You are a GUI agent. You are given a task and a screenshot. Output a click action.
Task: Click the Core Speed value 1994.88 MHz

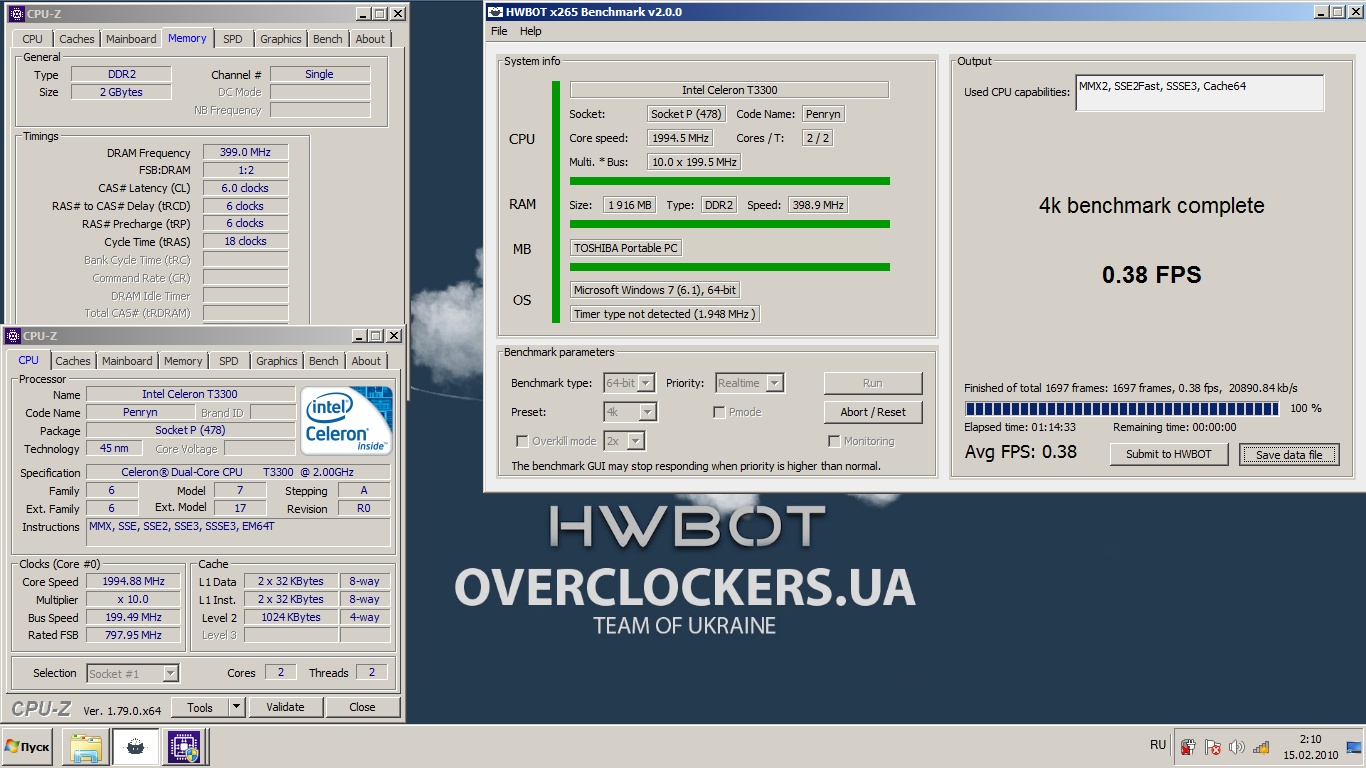click(133, 581)
